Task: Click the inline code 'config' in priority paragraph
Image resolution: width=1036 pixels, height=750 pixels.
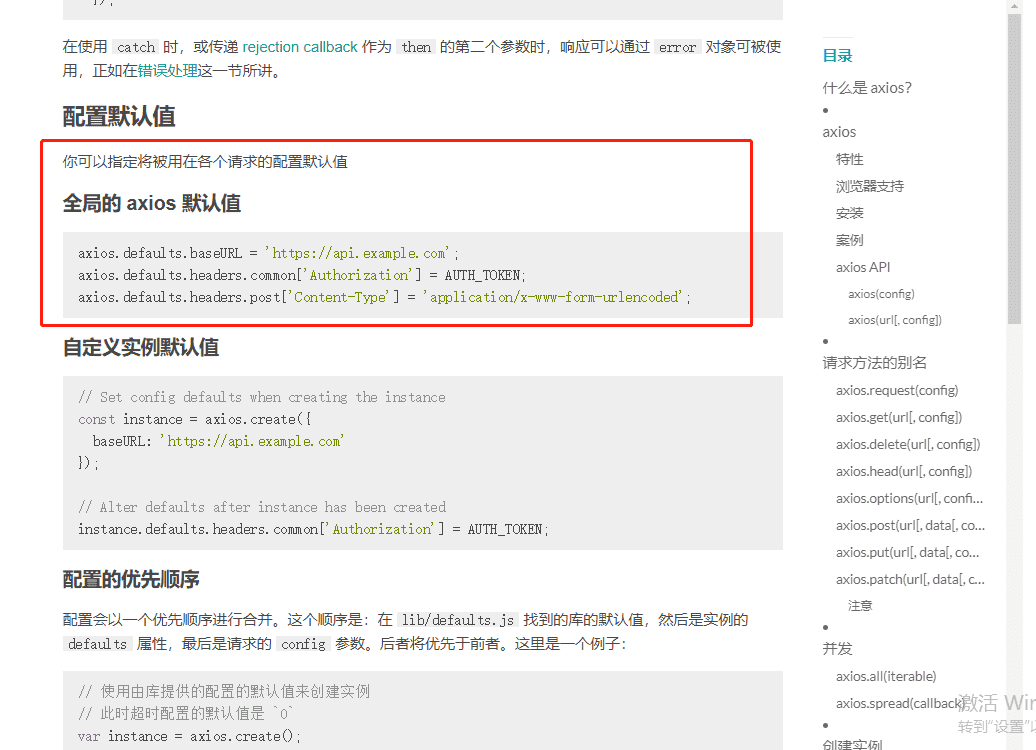Action: (303, 644)
